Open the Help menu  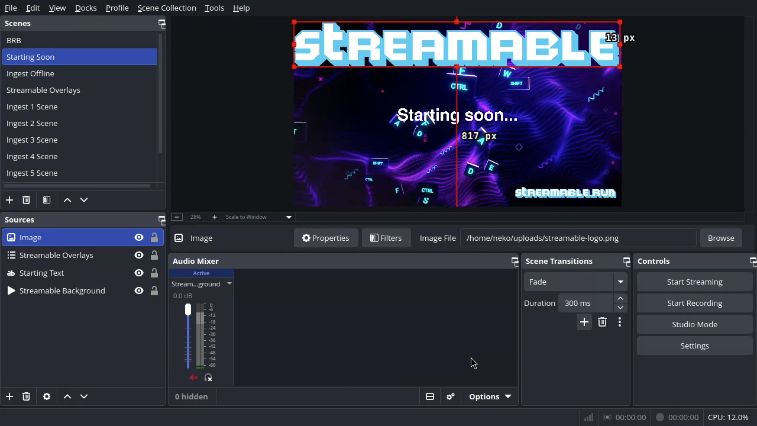241,8
